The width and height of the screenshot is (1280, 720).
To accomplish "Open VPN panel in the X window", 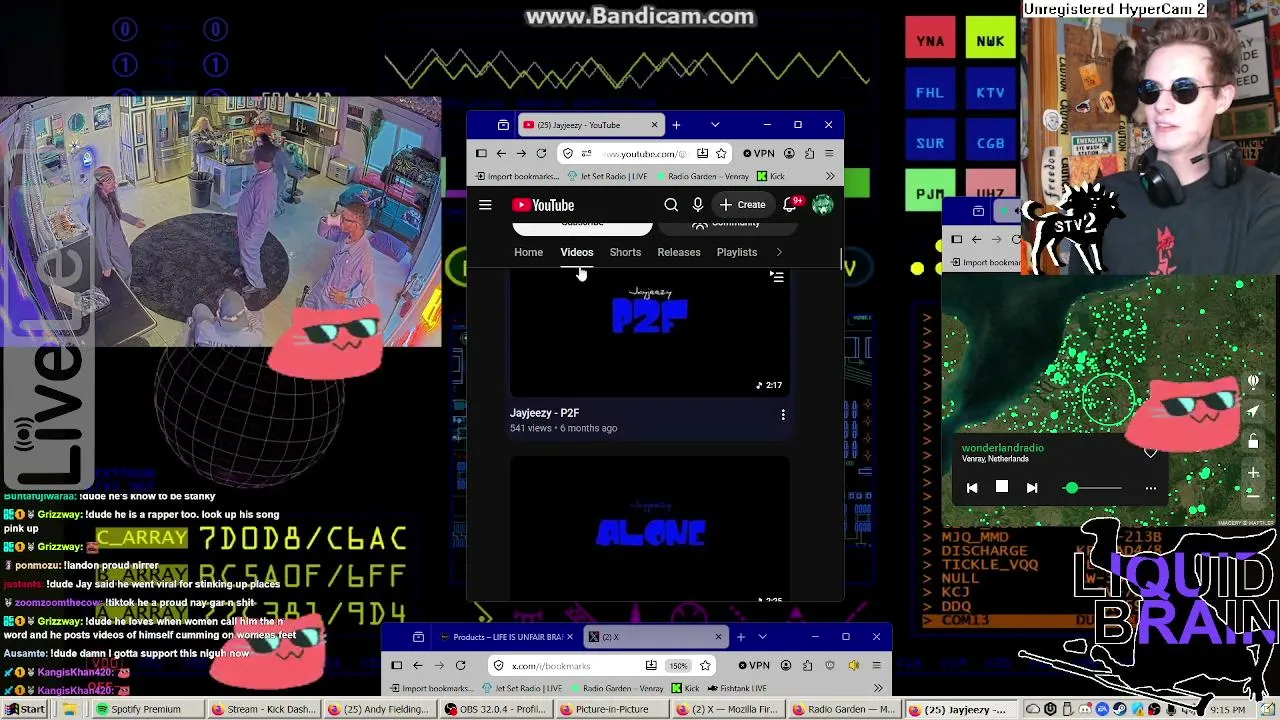I will pos(754,665).
